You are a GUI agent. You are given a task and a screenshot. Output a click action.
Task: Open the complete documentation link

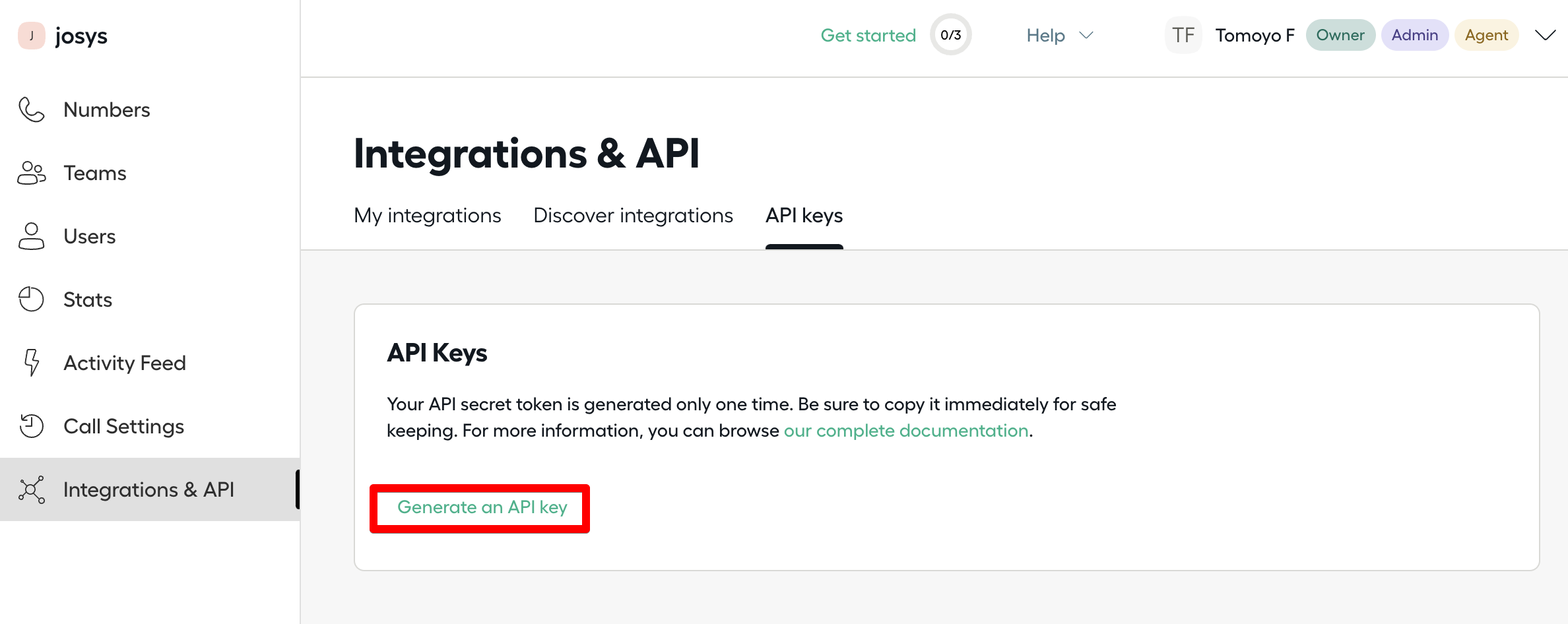(x=905, y=431)
